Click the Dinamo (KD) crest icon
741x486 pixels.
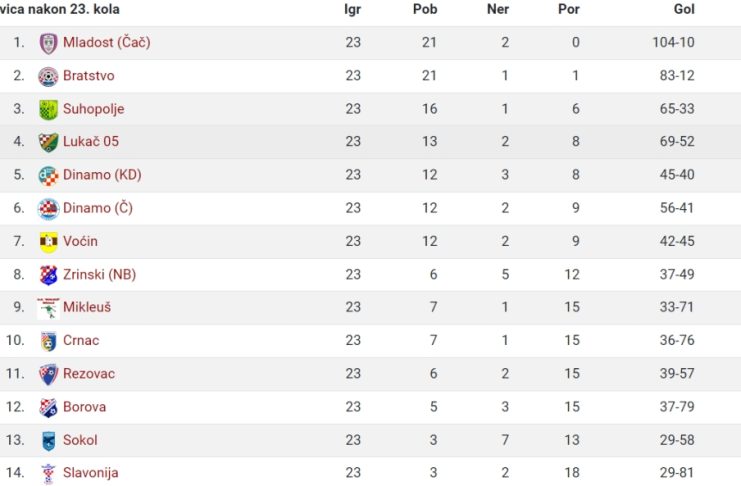point(48,176)
